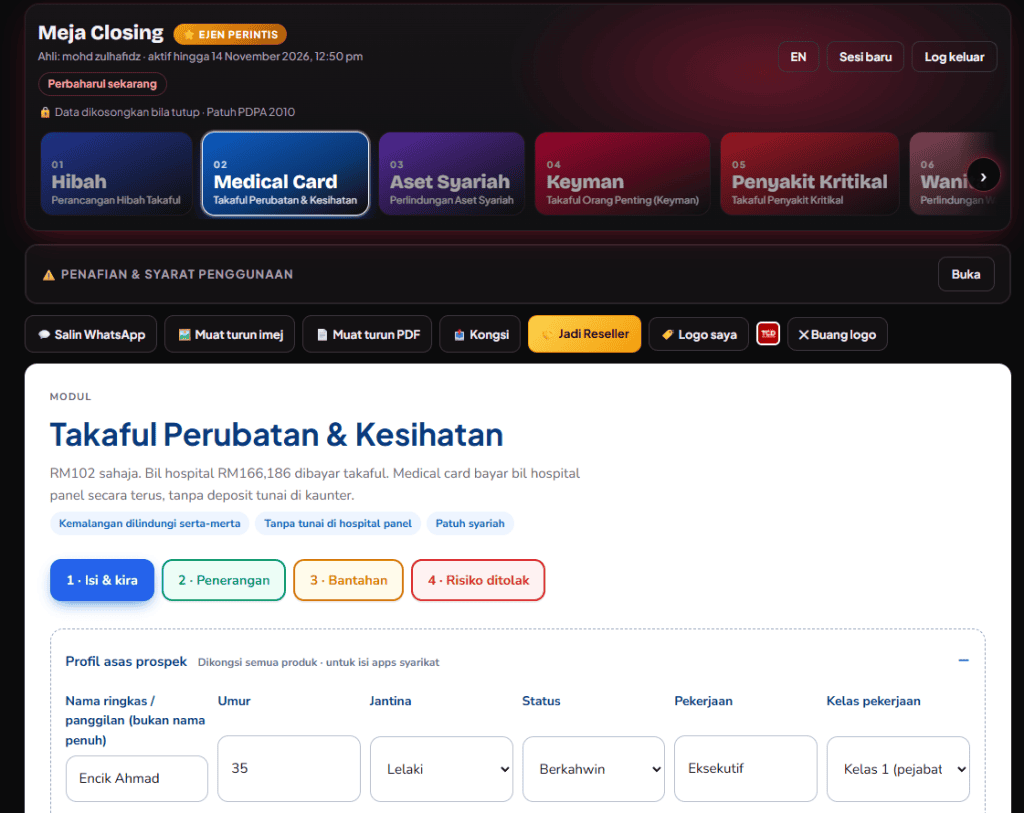Screen dimensions: 1024x813
Task: Switch language with EN button
Action: coord(798,57)
